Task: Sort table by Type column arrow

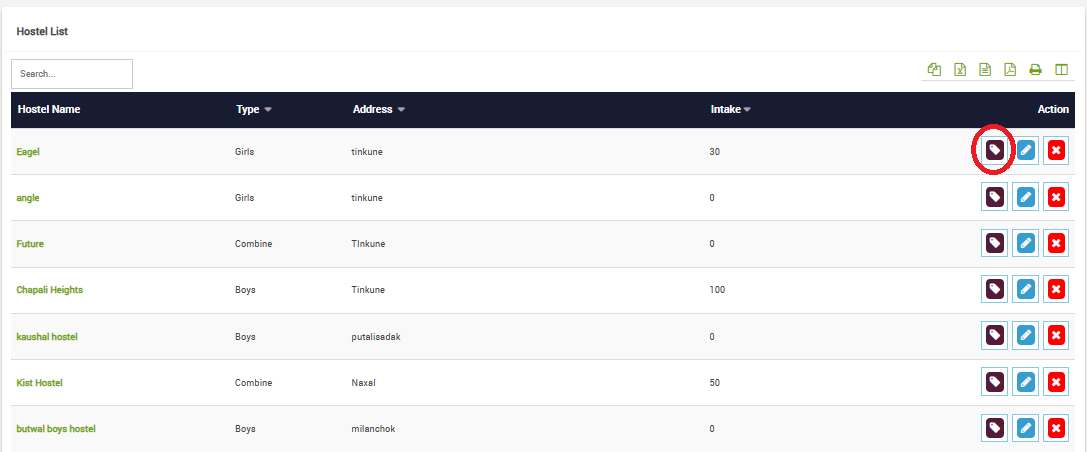Action: [x=268, y=110]
